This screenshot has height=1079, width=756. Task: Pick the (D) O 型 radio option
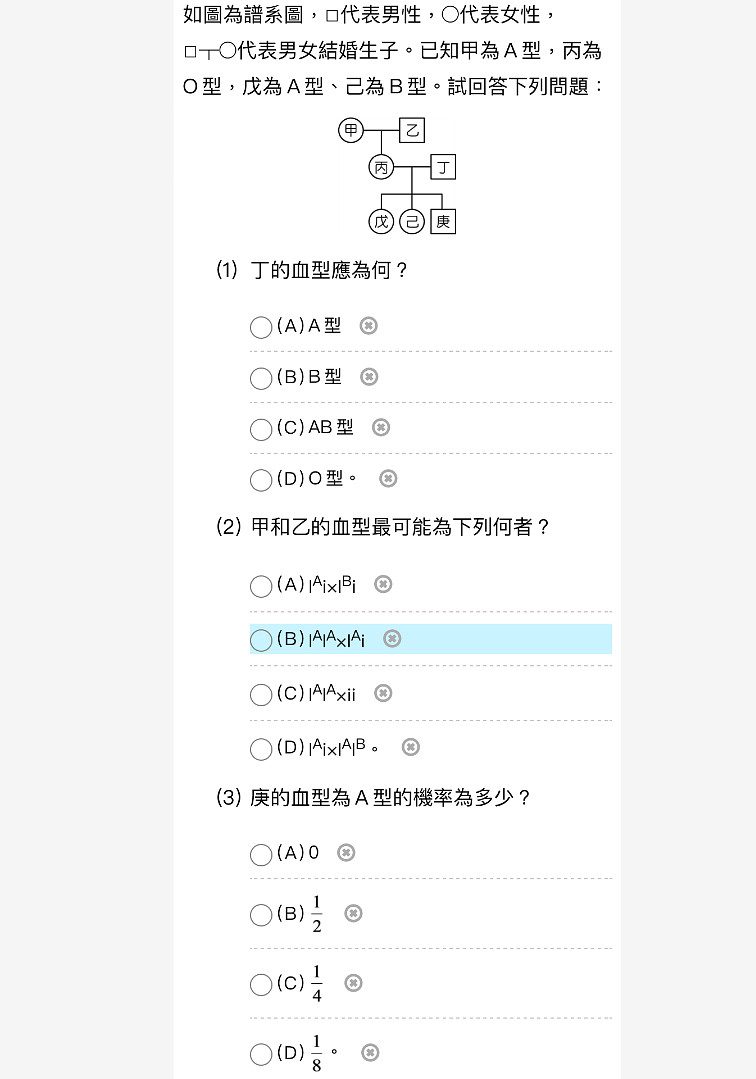[261, 480]
